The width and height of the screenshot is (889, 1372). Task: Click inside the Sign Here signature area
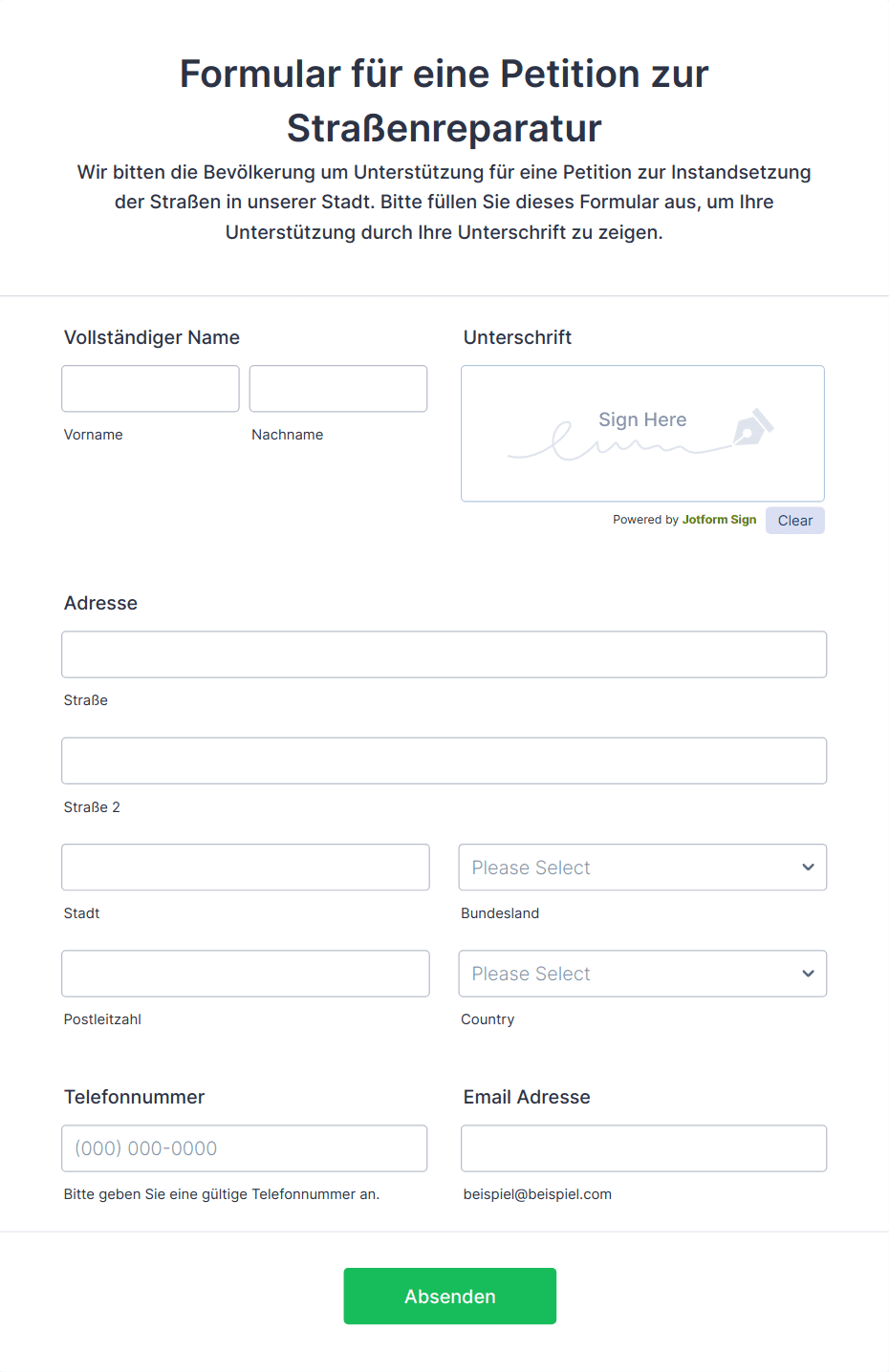click(x=642, y=434)
